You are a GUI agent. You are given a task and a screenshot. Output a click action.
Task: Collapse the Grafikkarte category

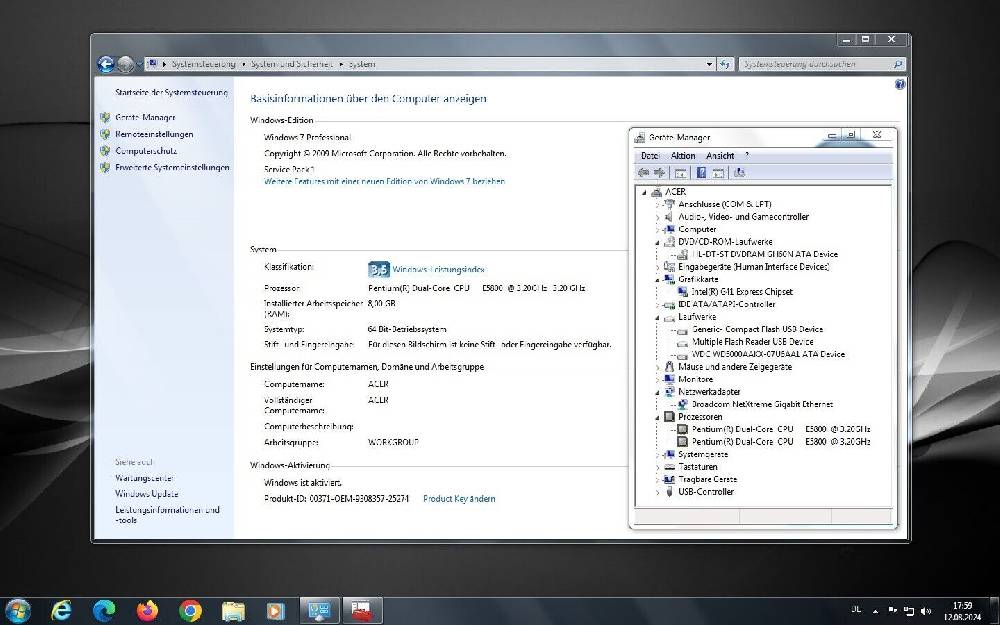pos(658,279)
